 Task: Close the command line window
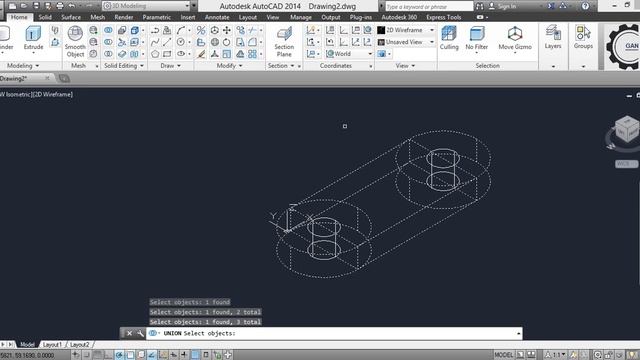(x=129, y=333)
